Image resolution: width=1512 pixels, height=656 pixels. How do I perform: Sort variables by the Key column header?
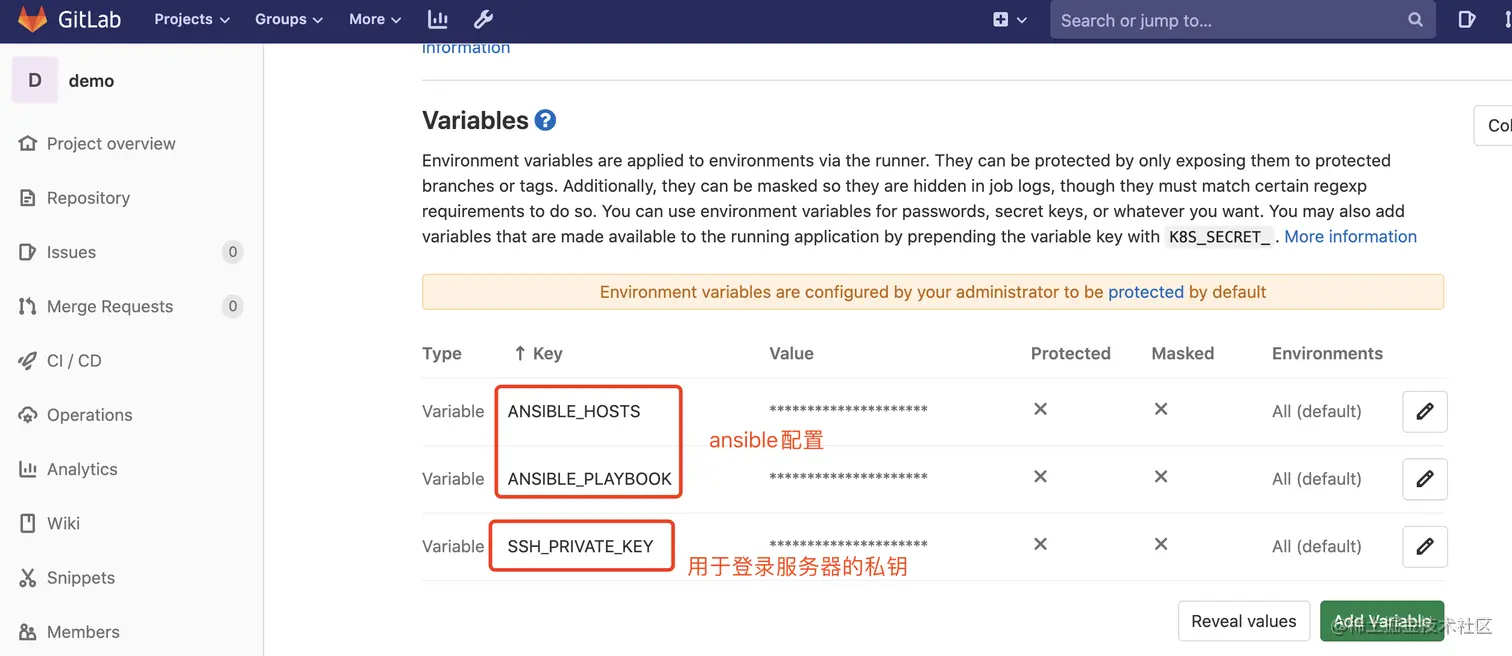click(x=547, y=353)
